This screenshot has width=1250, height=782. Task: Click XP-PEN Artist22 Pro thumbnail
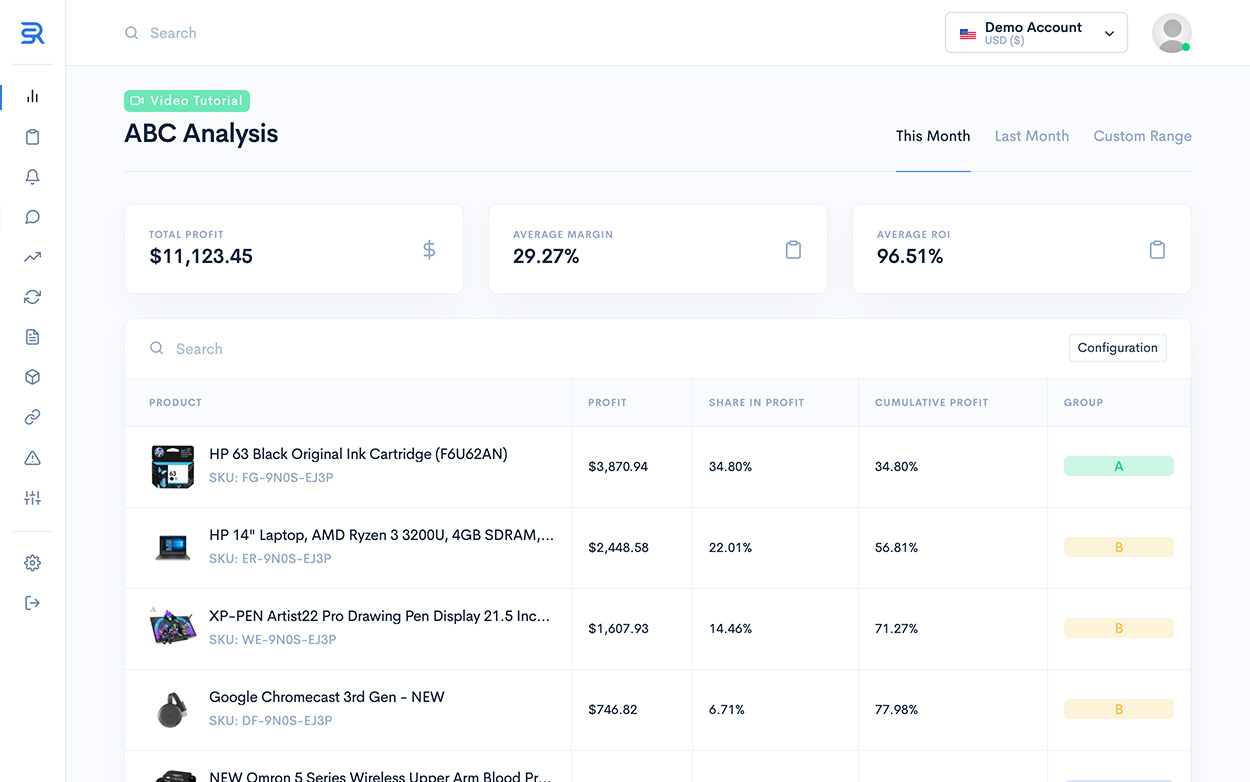(172, 627)
